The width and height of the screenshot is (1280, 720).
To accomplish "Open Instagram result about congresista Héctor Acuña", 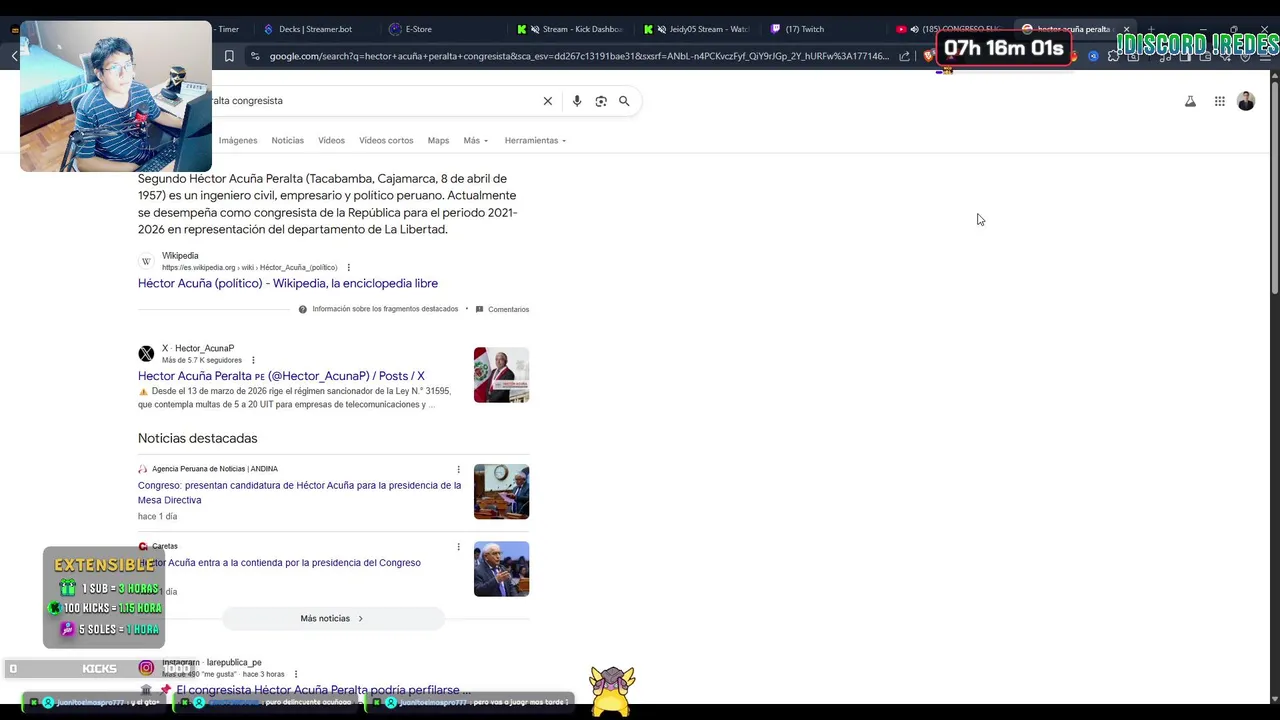I will coord(323,690).
